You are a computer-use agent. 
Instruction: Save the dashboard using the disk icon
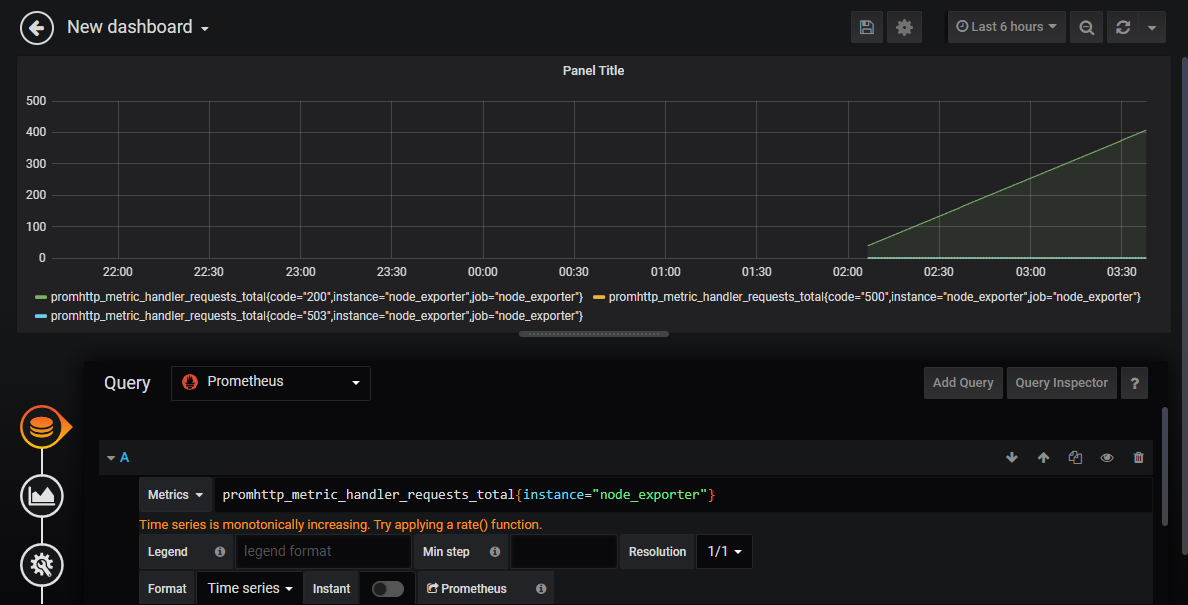(x=866, y=27)
